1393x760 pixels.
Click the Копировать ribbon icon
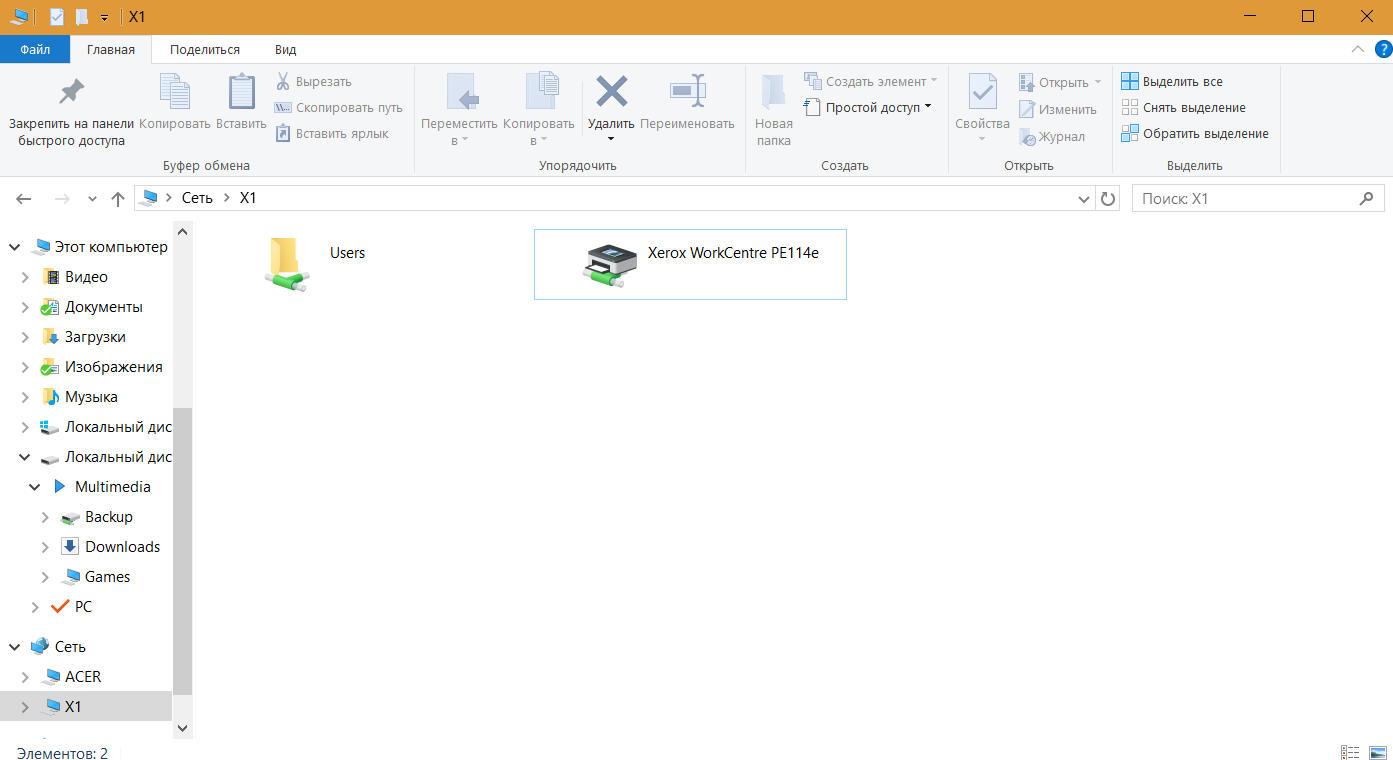pos(175,92)
